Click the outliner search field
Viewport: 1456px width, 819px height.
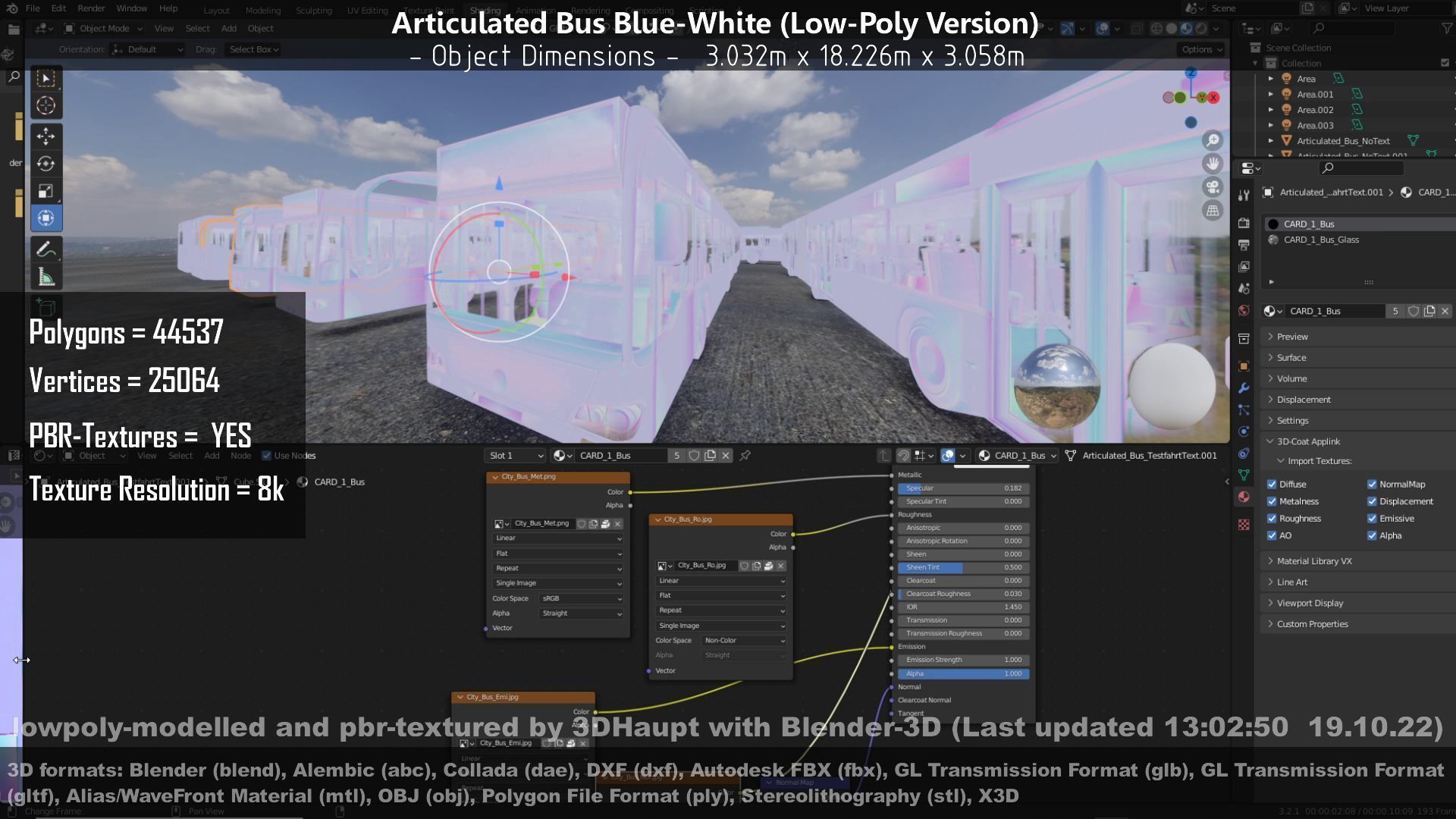[x=1354, y=28]
